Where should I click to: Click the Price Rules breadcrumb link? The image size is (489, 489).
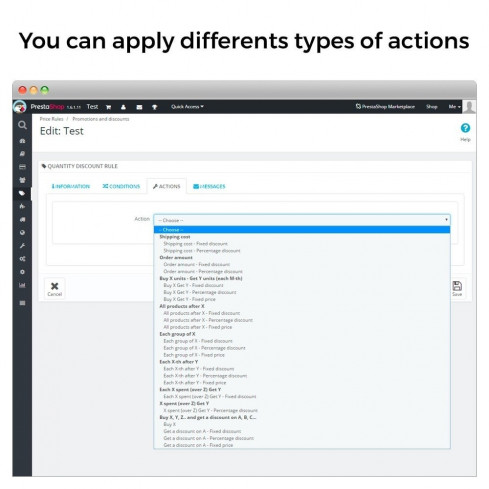pos(51,119)
